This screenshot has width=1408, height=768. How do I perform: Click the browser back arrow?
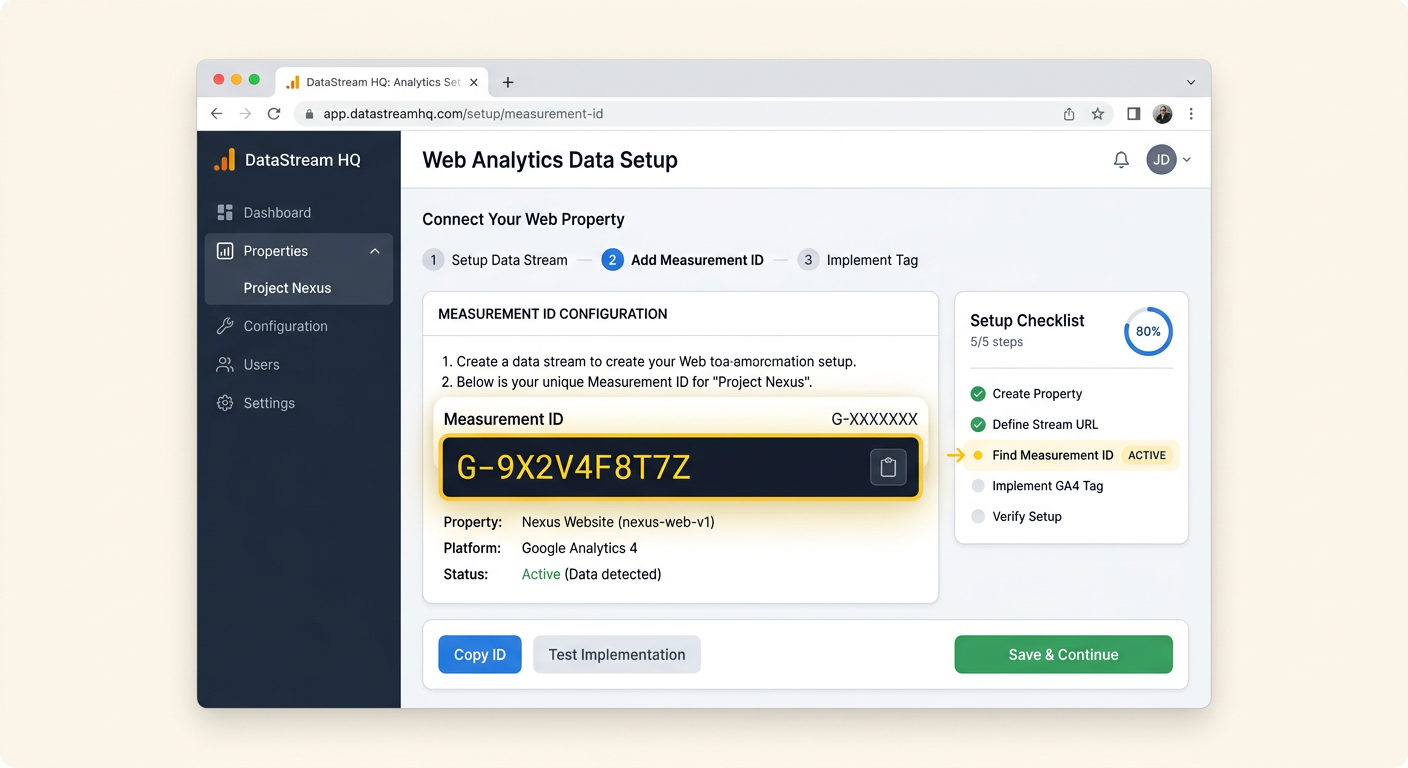coord(217,114)
